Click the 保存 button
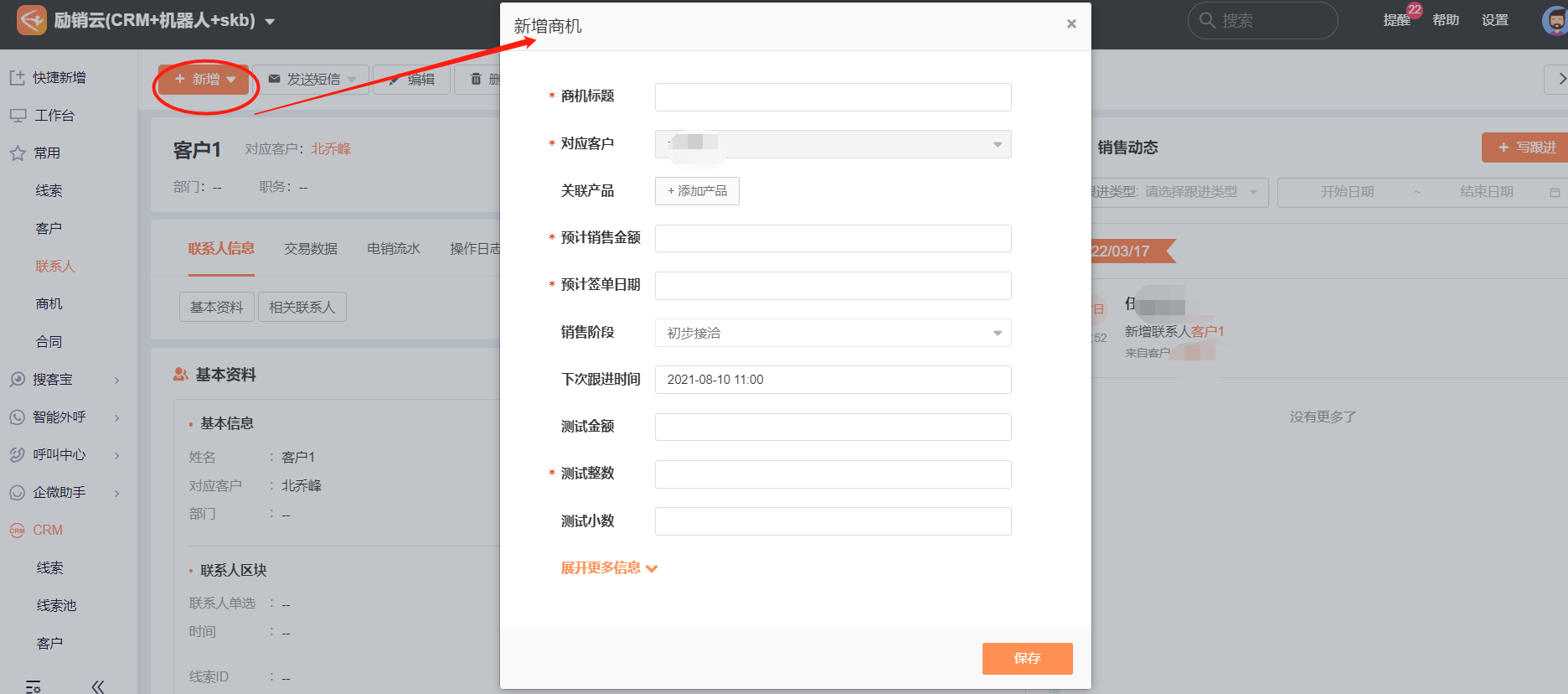The height and width of the screenshot is (694, 1568). [1027, 659]
